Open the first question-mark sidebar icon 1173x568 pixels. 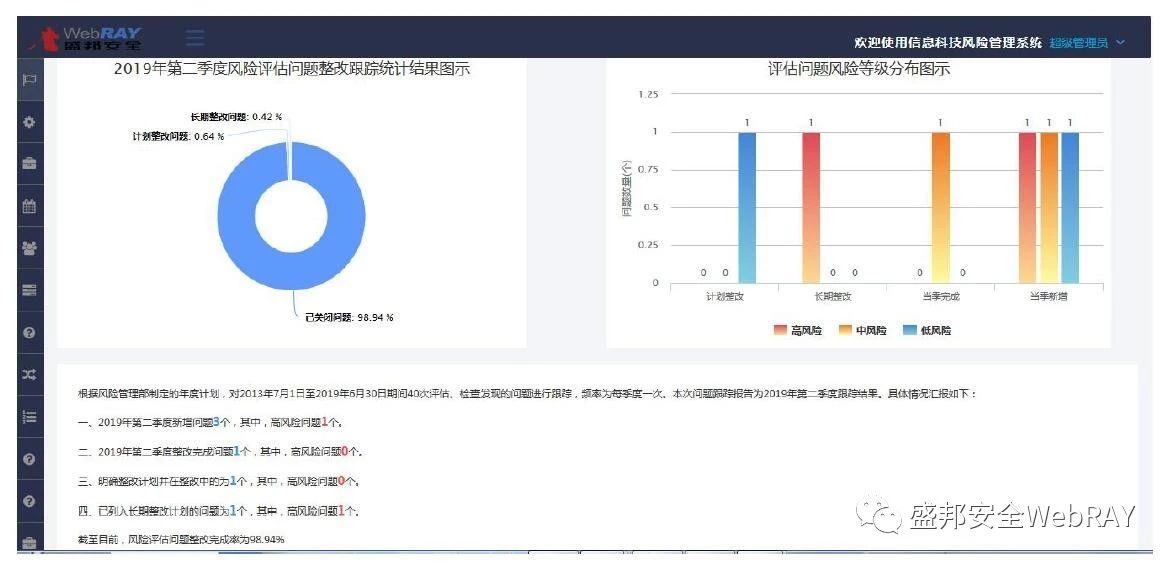pos(29,332)
